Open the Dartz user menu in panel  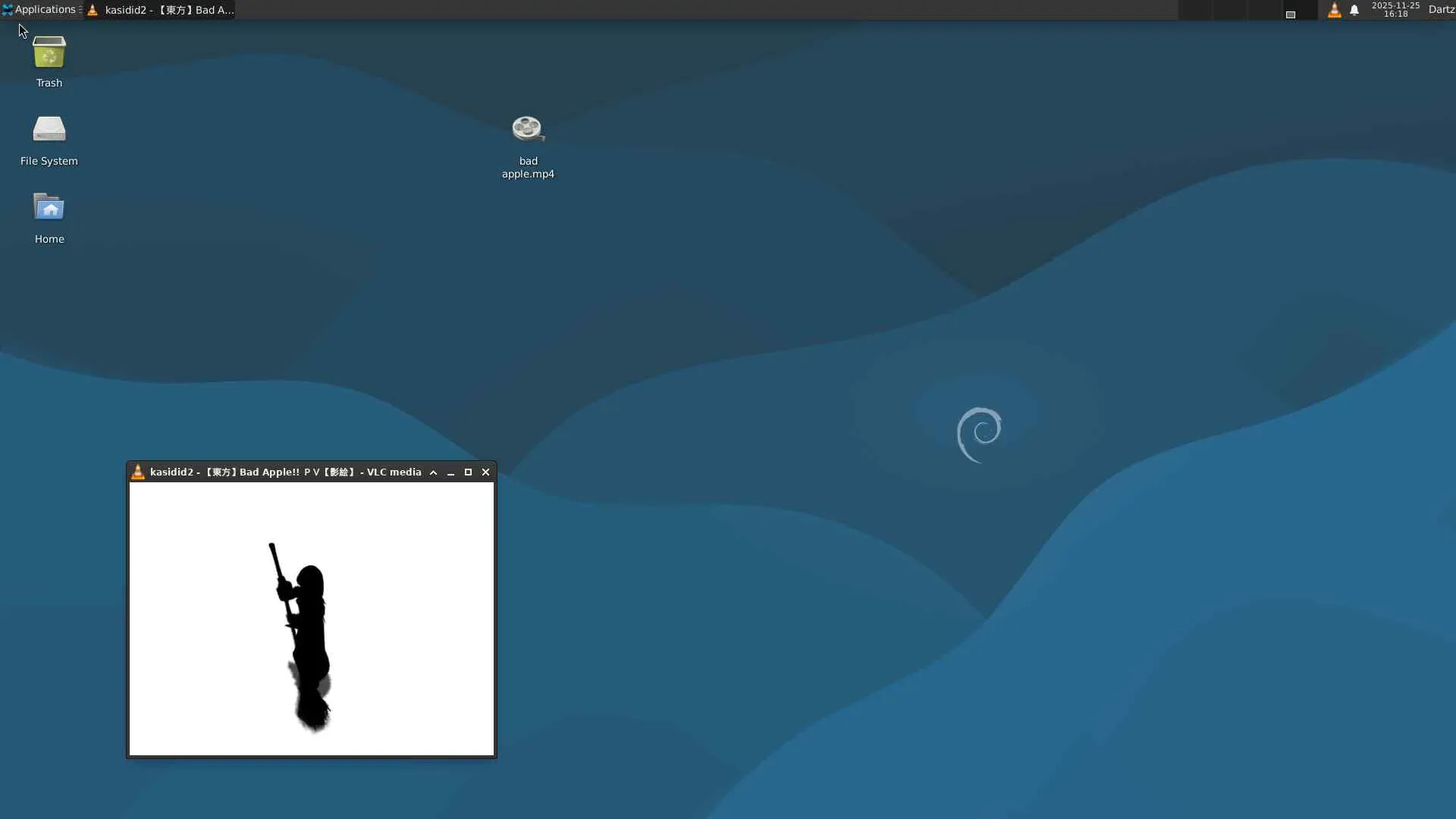tap(1441, 10)
